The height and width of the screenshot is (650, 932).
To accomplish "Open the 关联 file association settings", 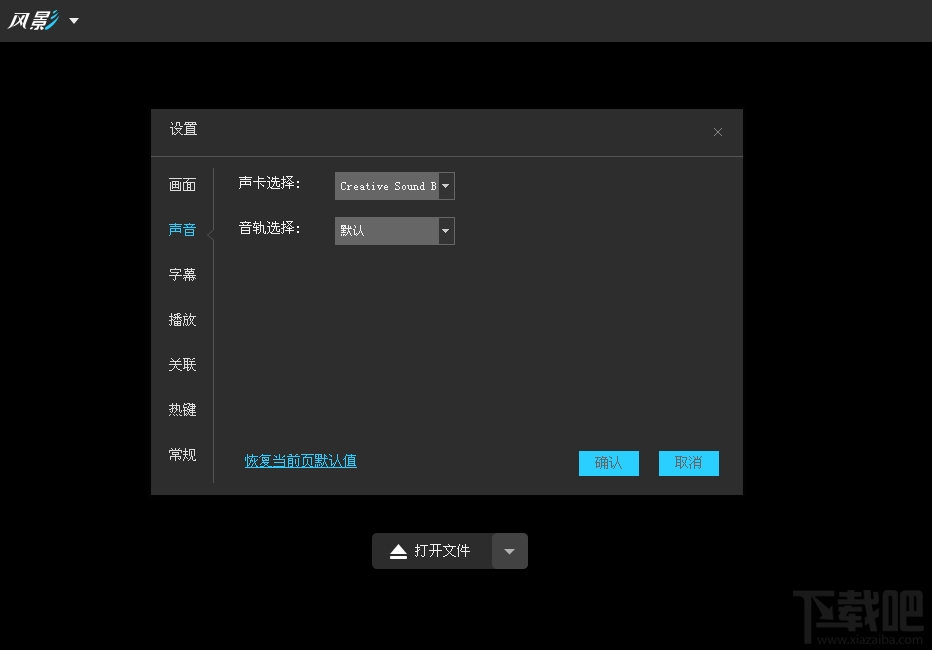I will coord(182,364).
